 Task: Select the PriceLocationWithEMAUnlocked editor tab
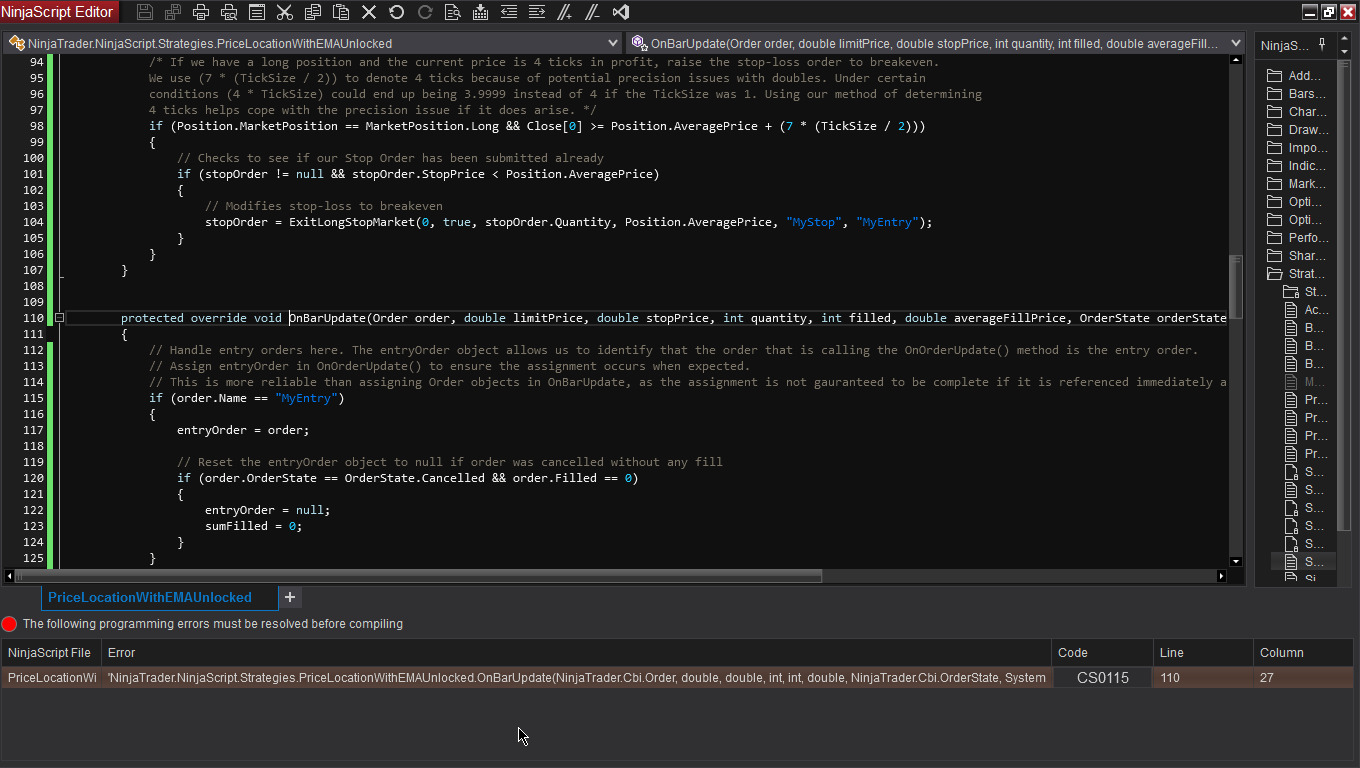pos(150,597)
